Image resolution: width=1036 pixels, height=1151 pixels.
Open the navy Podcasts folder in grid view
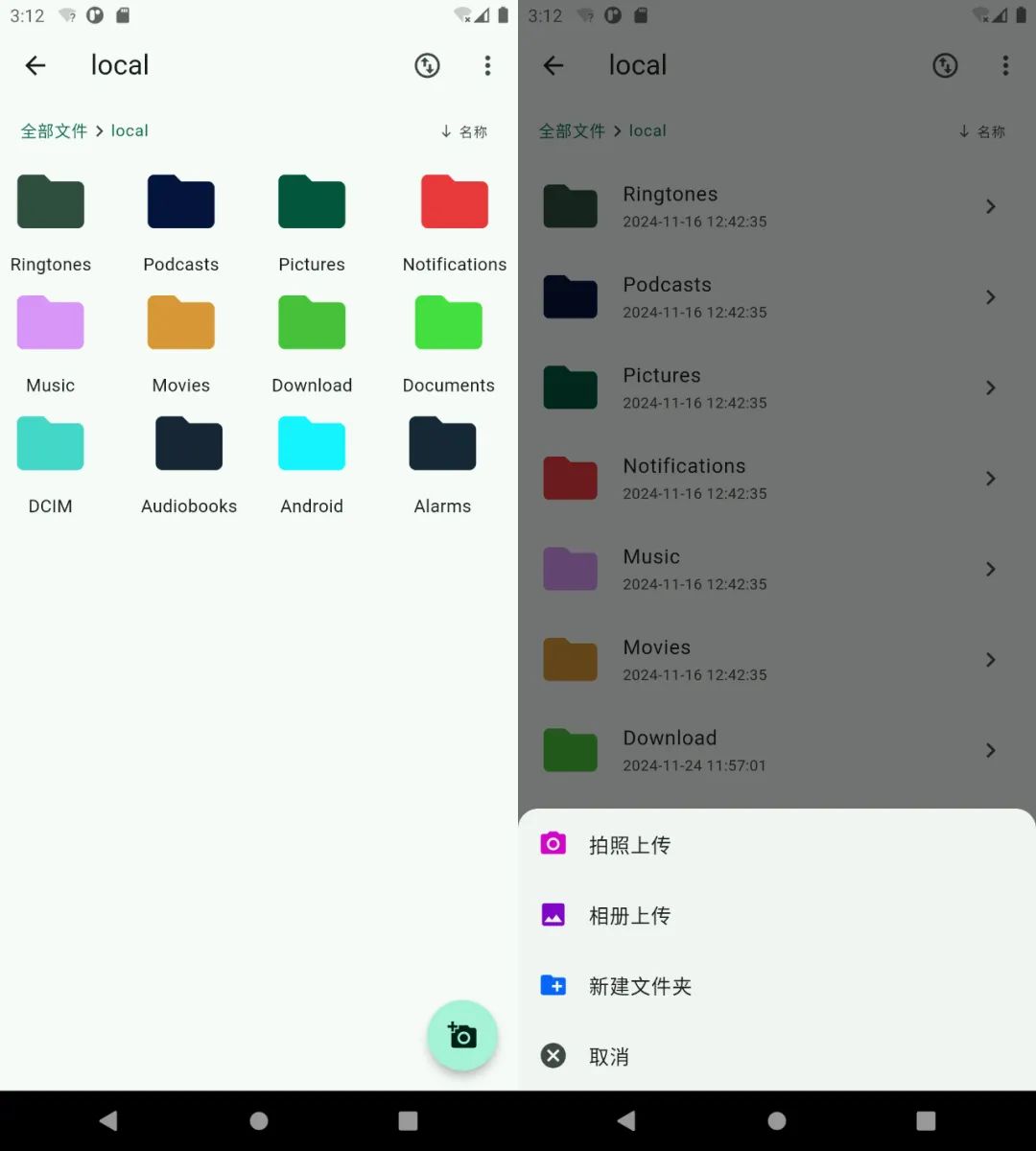click(181, 201)
